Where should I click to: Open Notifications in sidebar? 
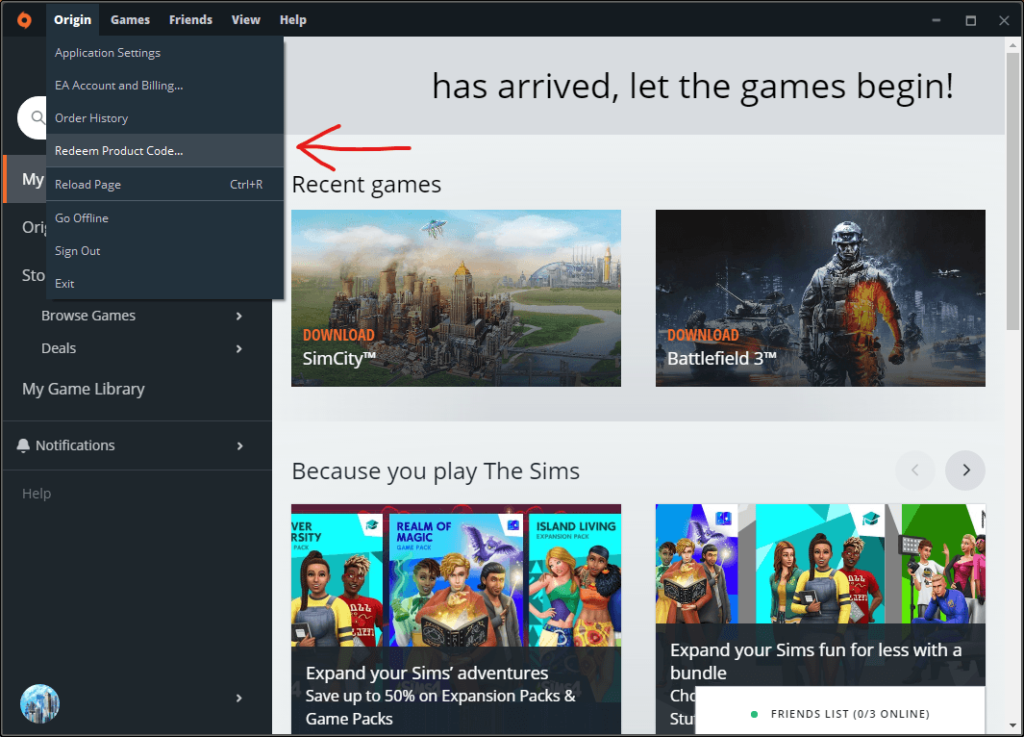pyautogui.click(x=75, y=446)
